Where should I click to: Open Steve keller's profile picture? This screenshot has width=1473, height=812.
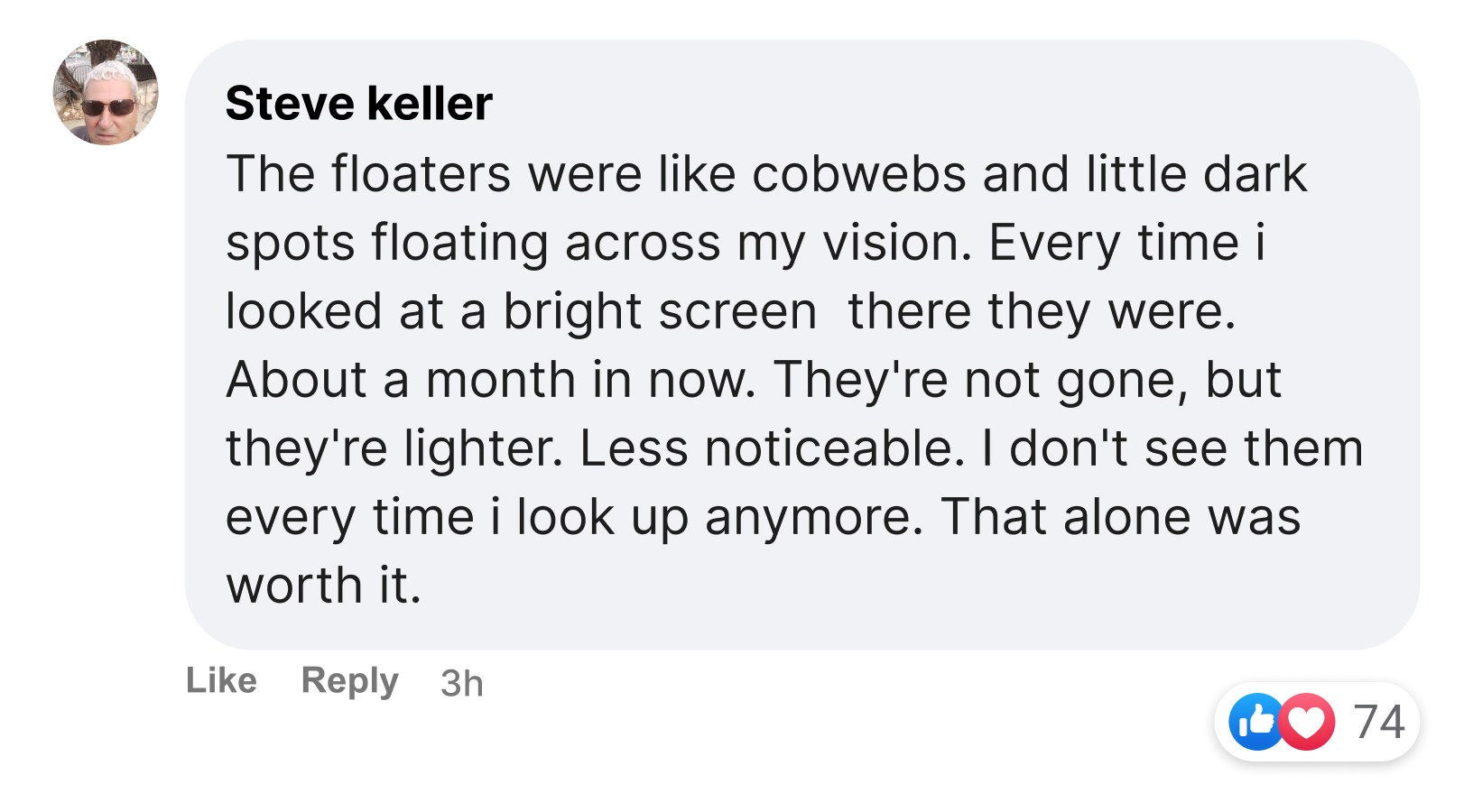click(106, 92)
